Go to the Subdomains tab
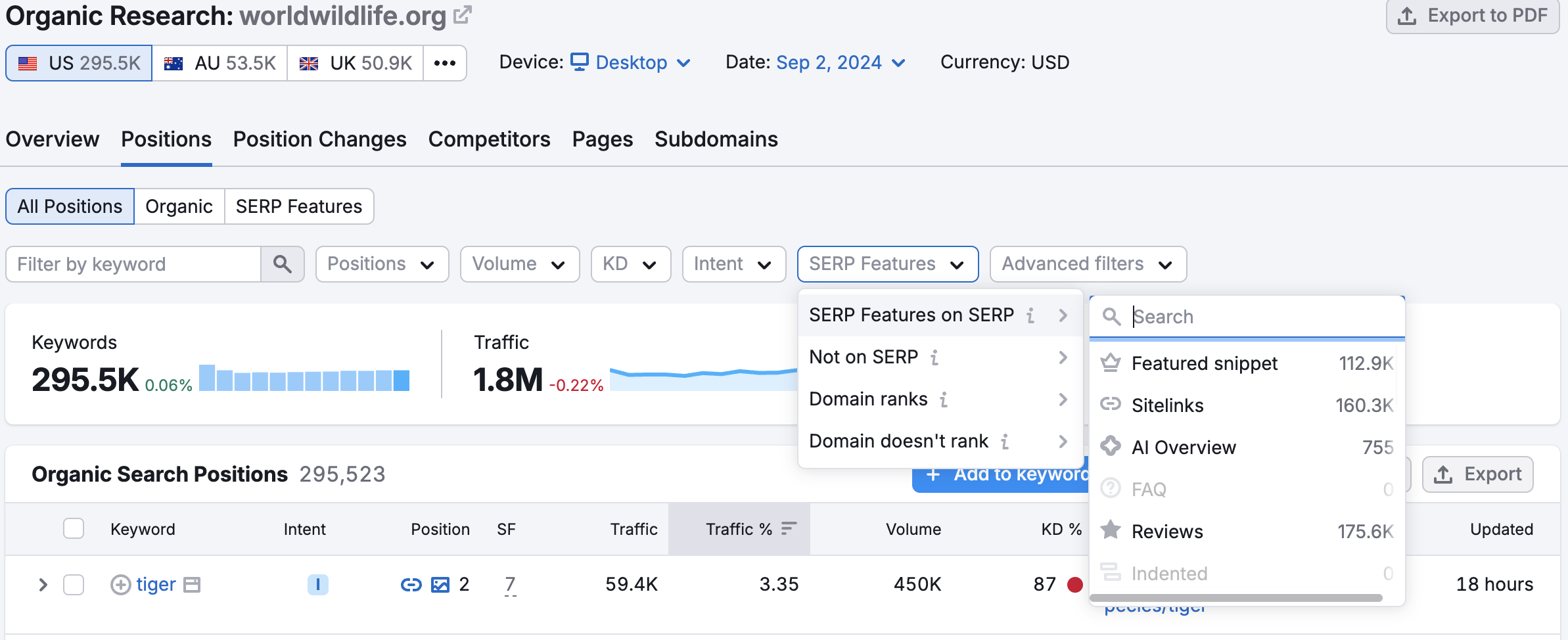Image resolution: width=1568 pixels, height=640 pixels. [x=716, y=139]
